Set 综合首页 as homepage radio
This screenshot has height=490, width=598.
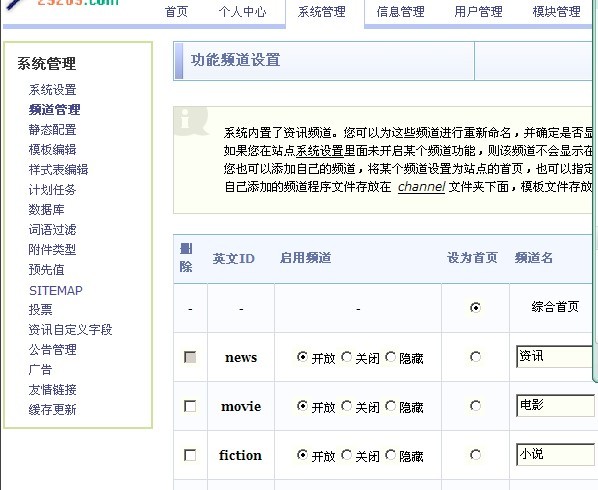[475, 307]
